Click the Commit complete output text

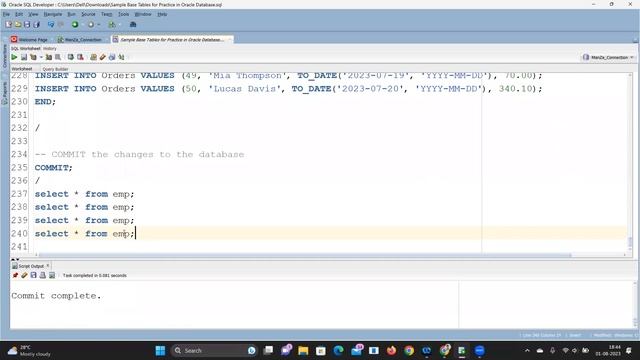(56, 296)
